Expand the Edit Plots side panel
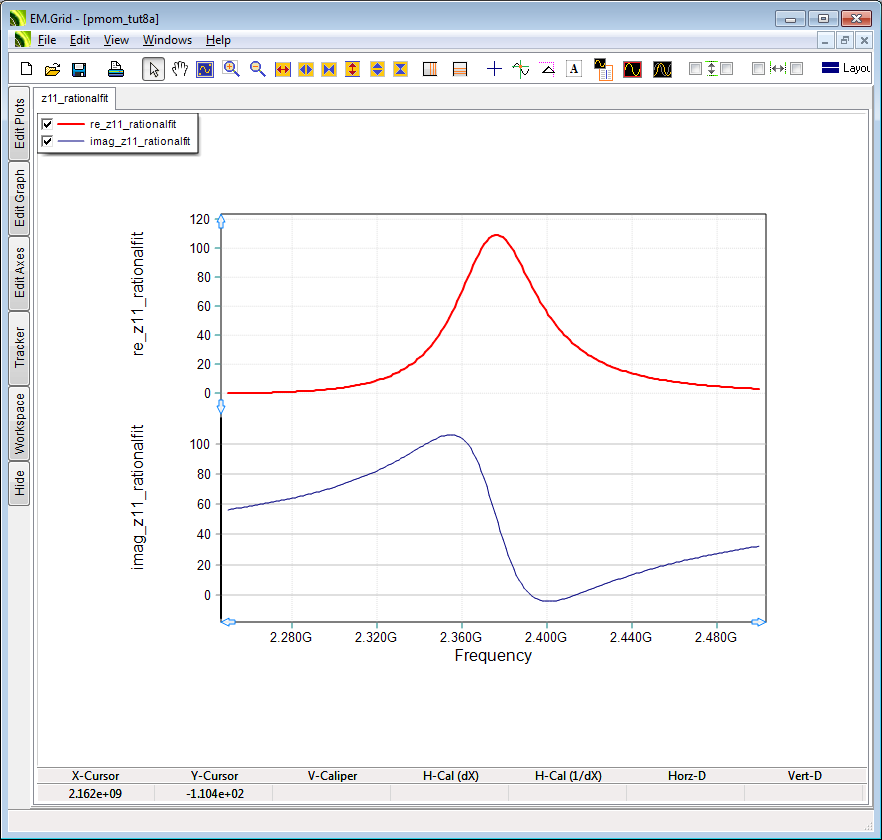Viewport: 882px width, 840px height. point(19,123)
